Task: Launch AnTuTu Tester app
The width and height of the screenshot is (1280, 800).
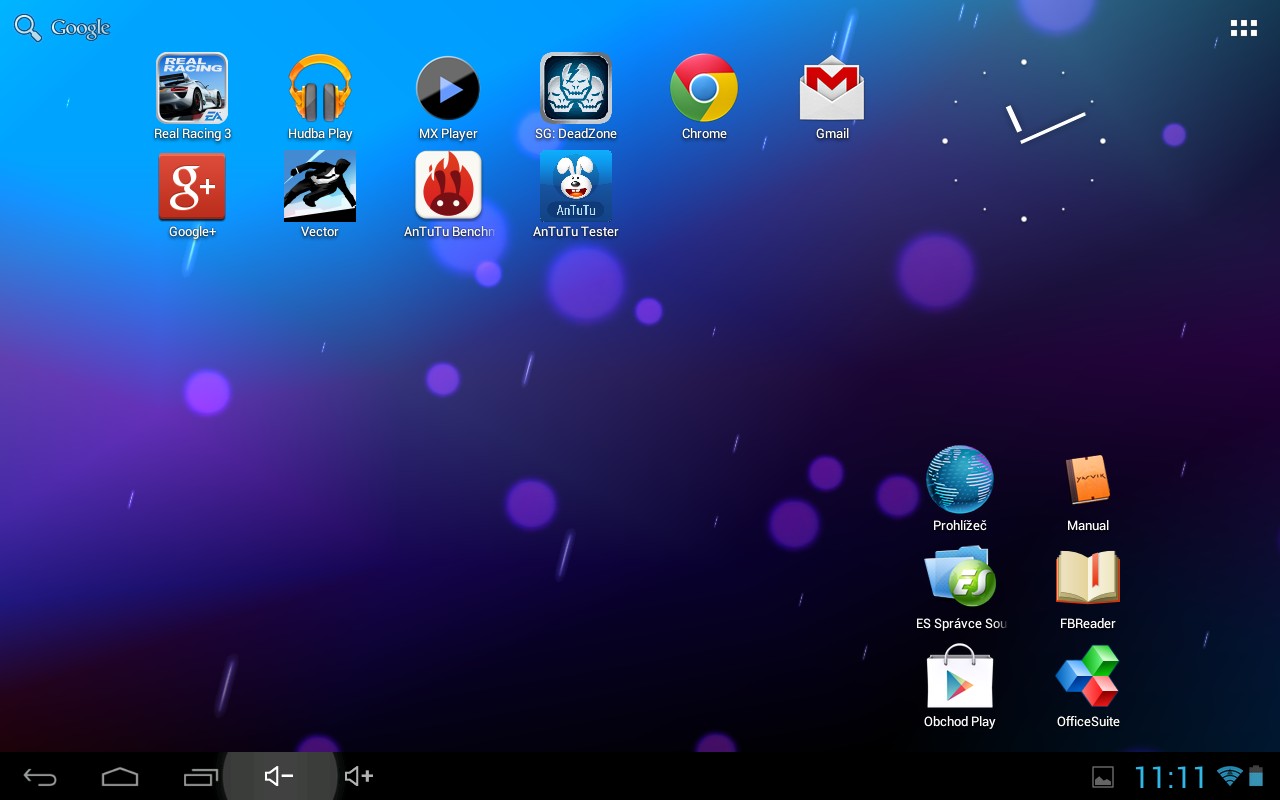Action: pos(576,186)
